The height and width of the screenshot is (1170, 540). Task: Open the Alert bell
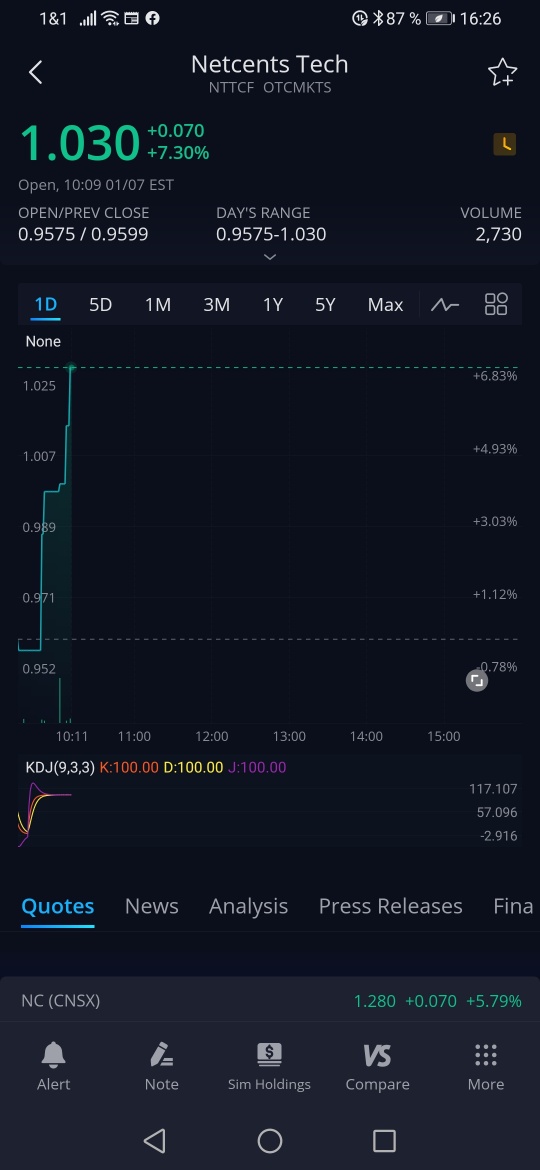coord(54,1067)
